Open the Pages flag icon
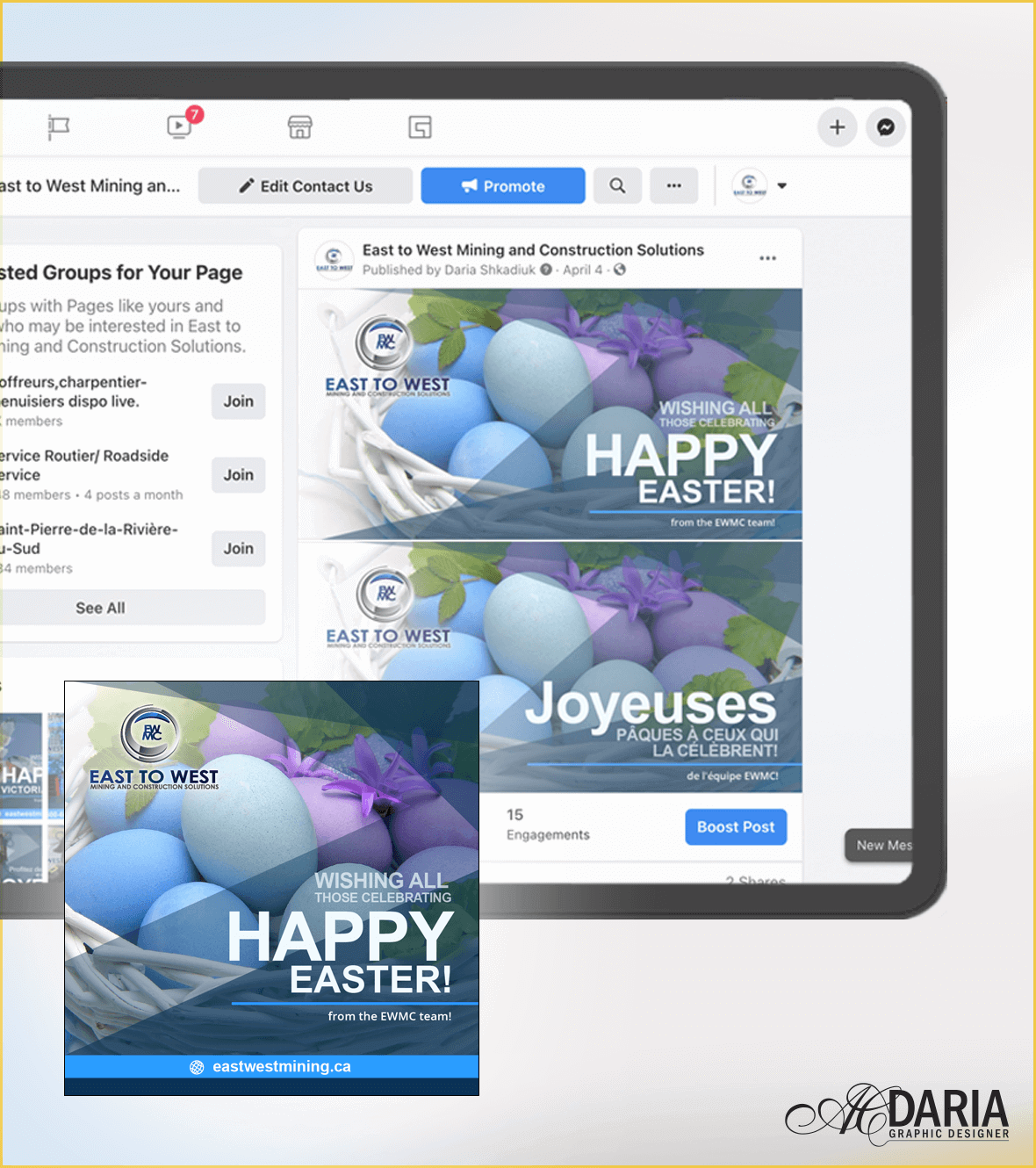1036x1168 pixels. coord(59,127)
